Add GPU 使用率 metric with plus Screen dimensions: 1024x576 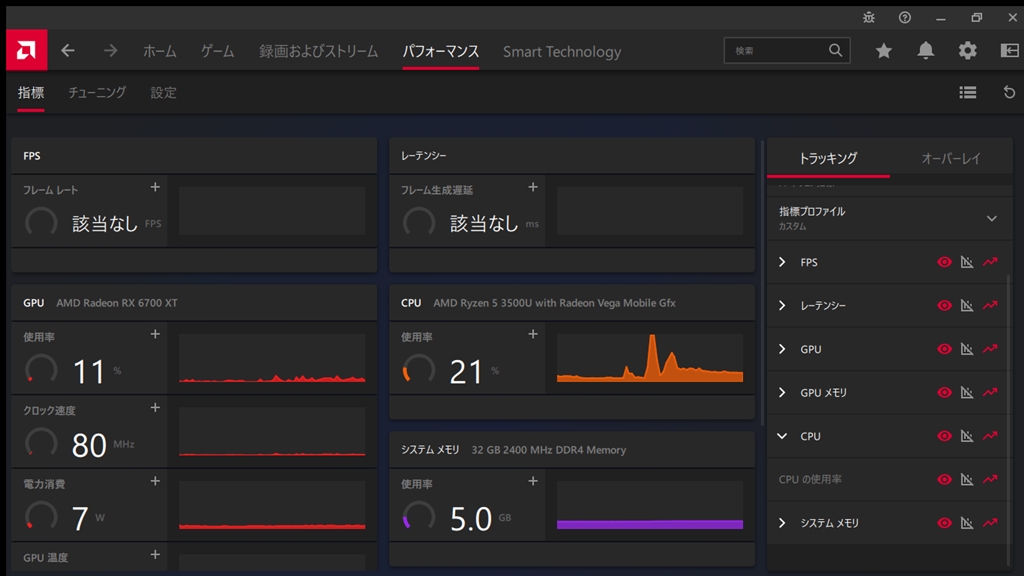click(155, 334)
